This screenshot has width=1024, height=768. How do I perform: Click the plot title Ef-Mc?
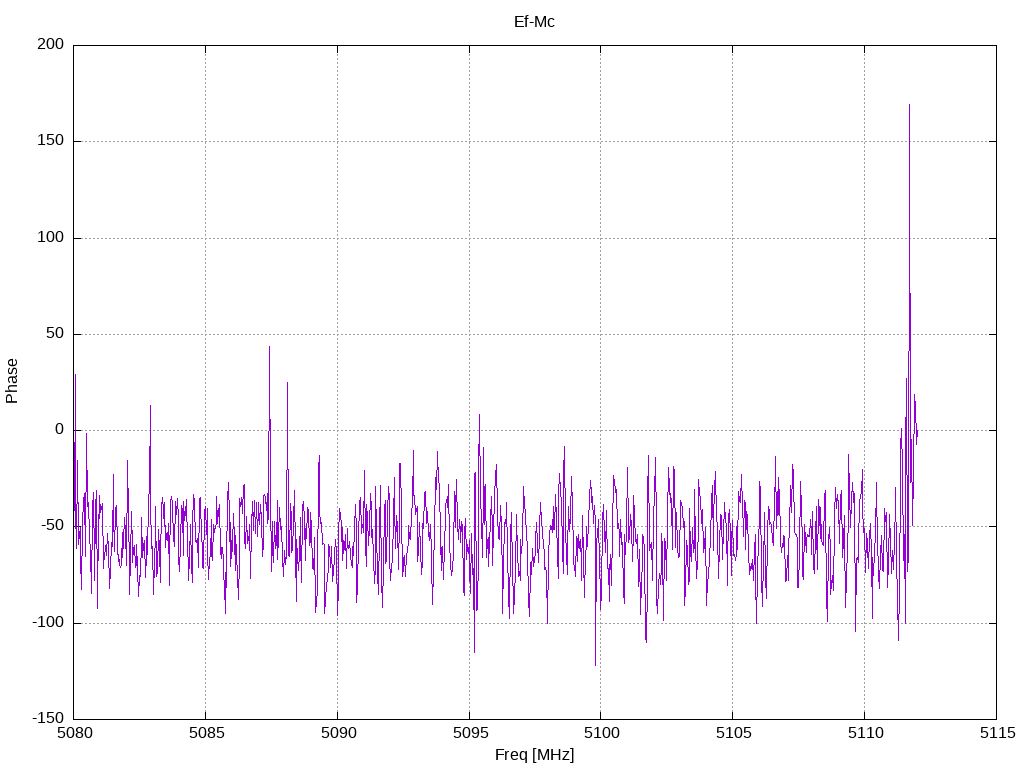(x=534, y=21)
